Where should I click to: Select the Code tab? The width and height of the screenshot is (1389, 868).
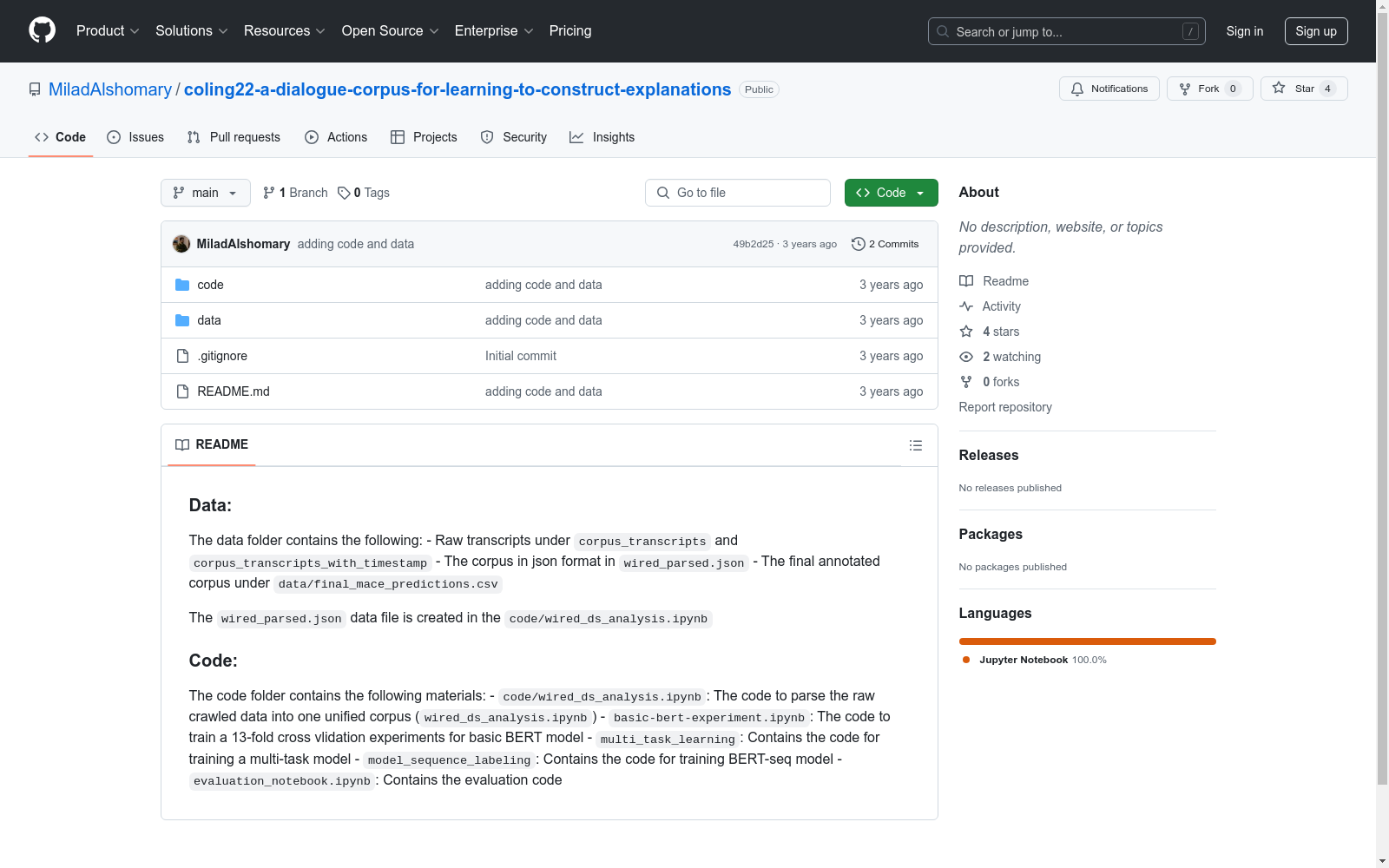(61, 137)
